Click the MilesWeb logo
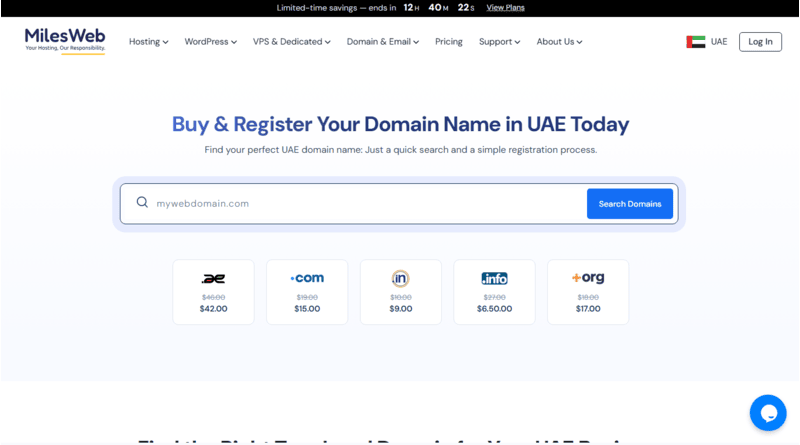 pos(65,41)
